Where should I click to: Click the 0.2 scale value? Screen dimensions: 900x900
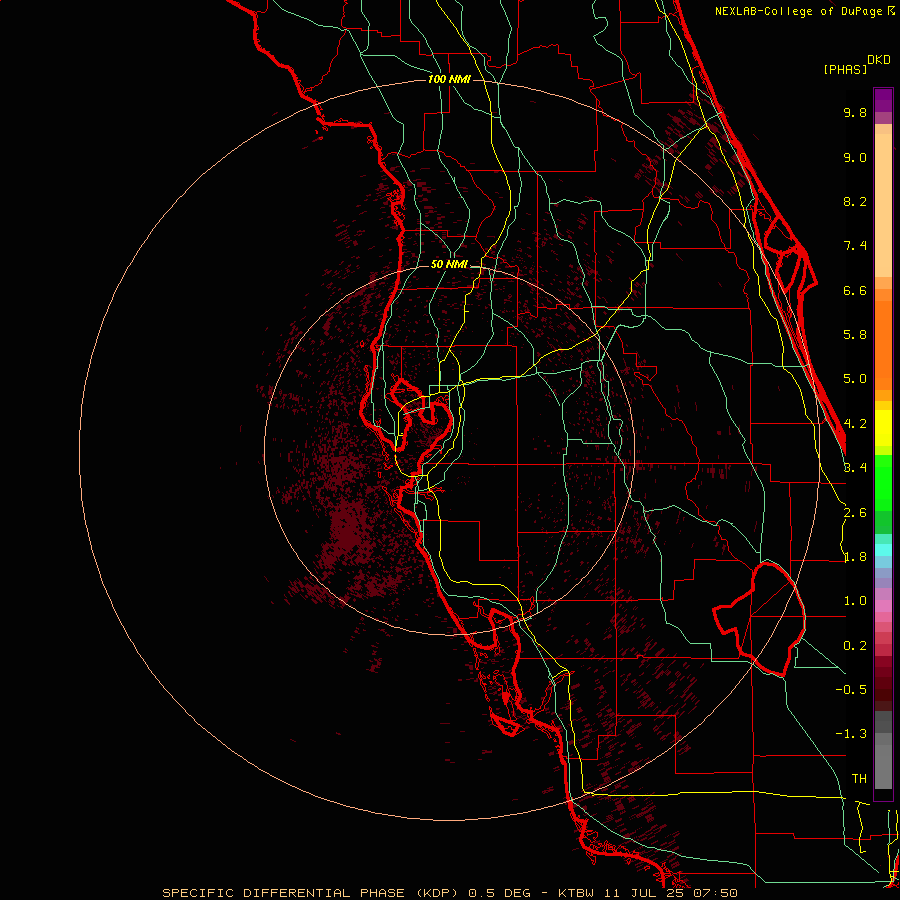(855, 646)
